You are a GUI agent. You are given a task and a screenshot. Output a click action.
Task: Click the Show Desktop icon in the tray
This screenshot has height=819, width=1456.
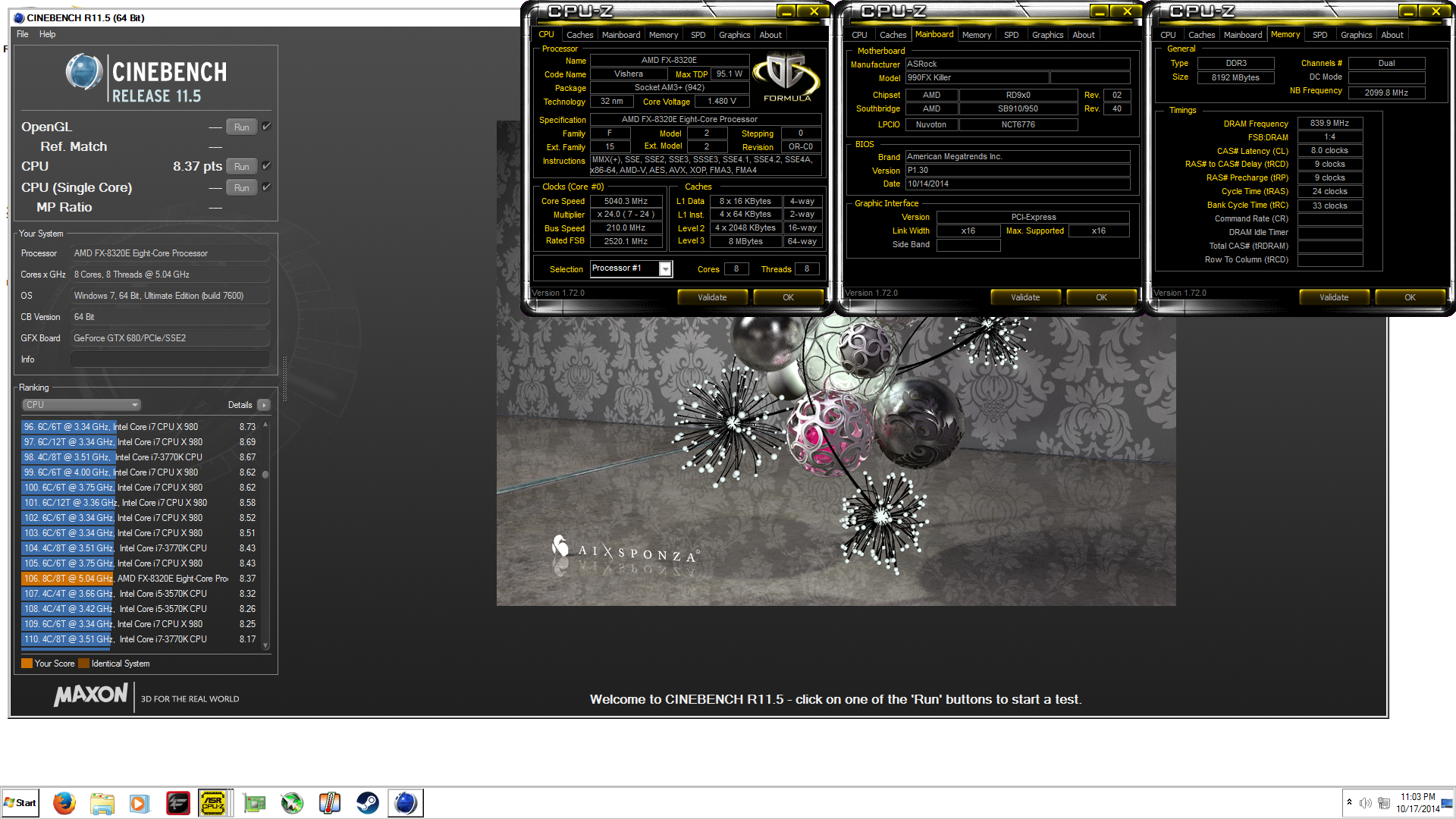1448,803
